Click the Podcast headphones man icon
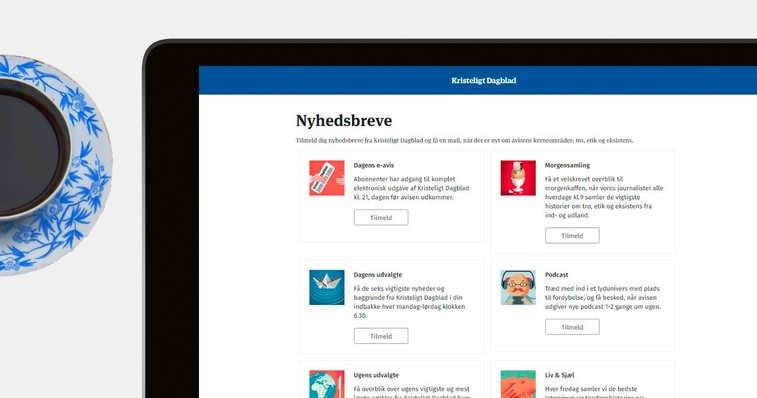 [518, 287]
